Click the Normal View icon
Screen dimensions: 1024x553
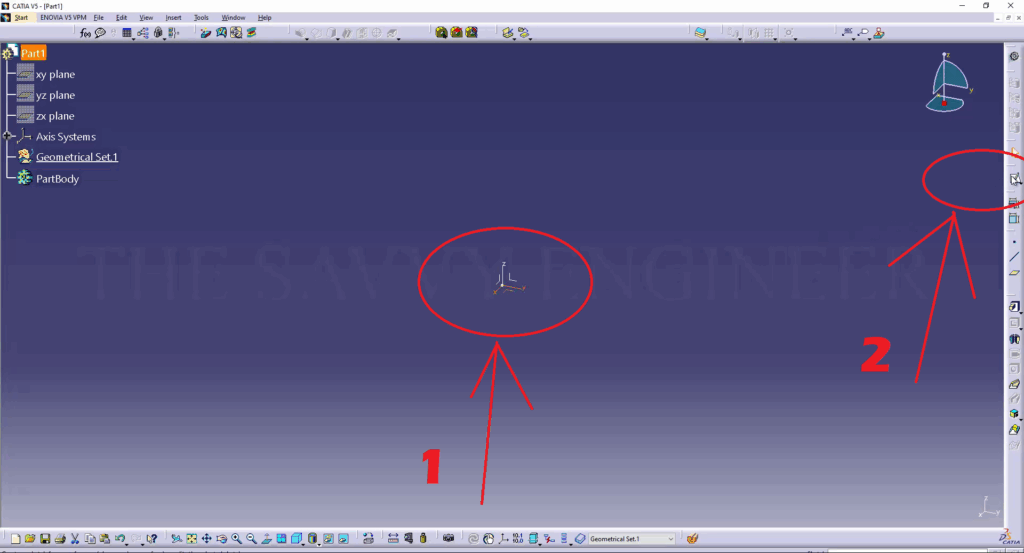point(266,539)
